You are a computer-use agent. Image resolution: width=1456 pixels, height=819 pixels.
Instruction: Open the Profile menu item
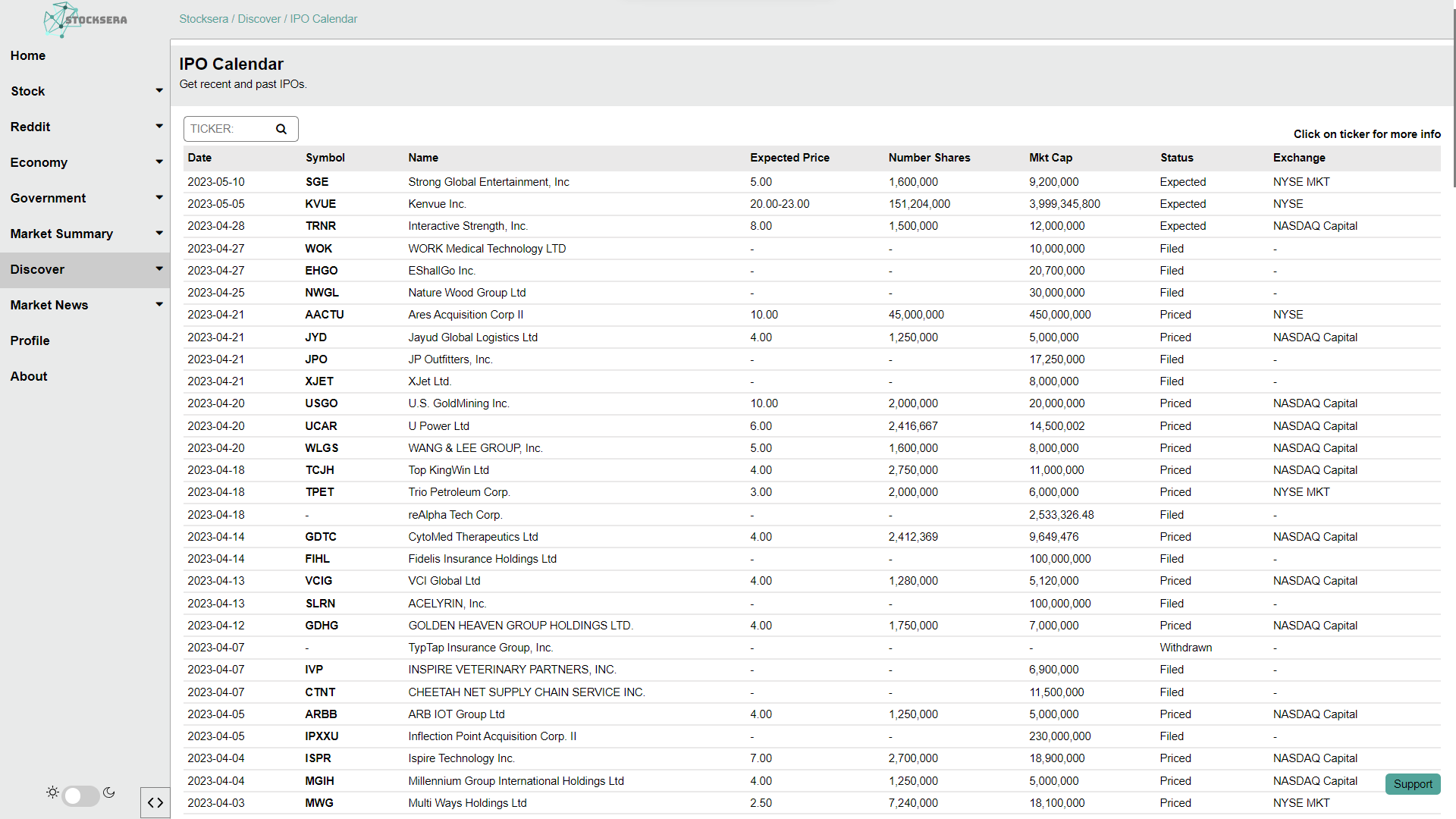click(x=30, y=340)
